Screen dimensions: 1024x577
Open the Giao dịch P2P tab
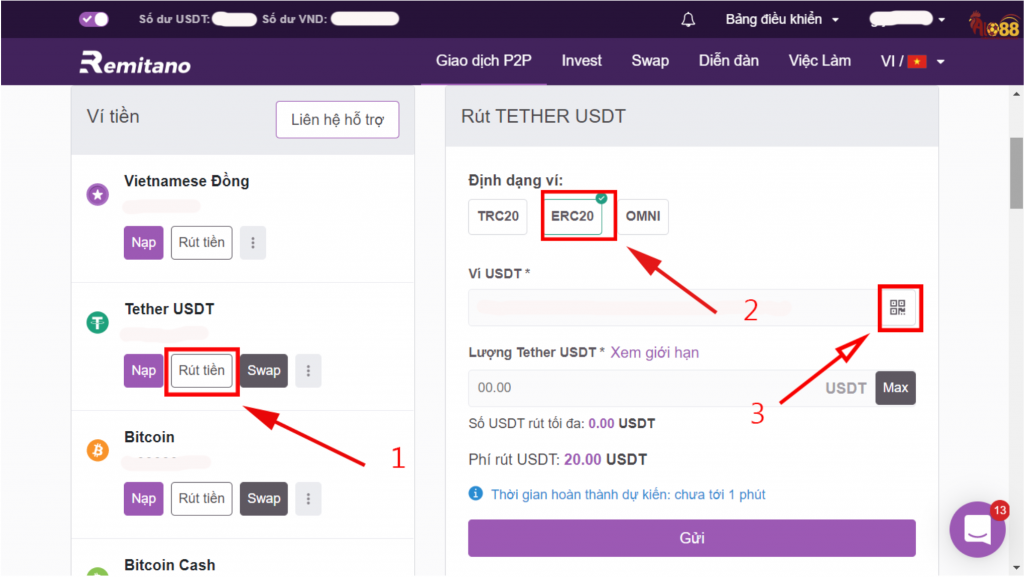(483, 61)
